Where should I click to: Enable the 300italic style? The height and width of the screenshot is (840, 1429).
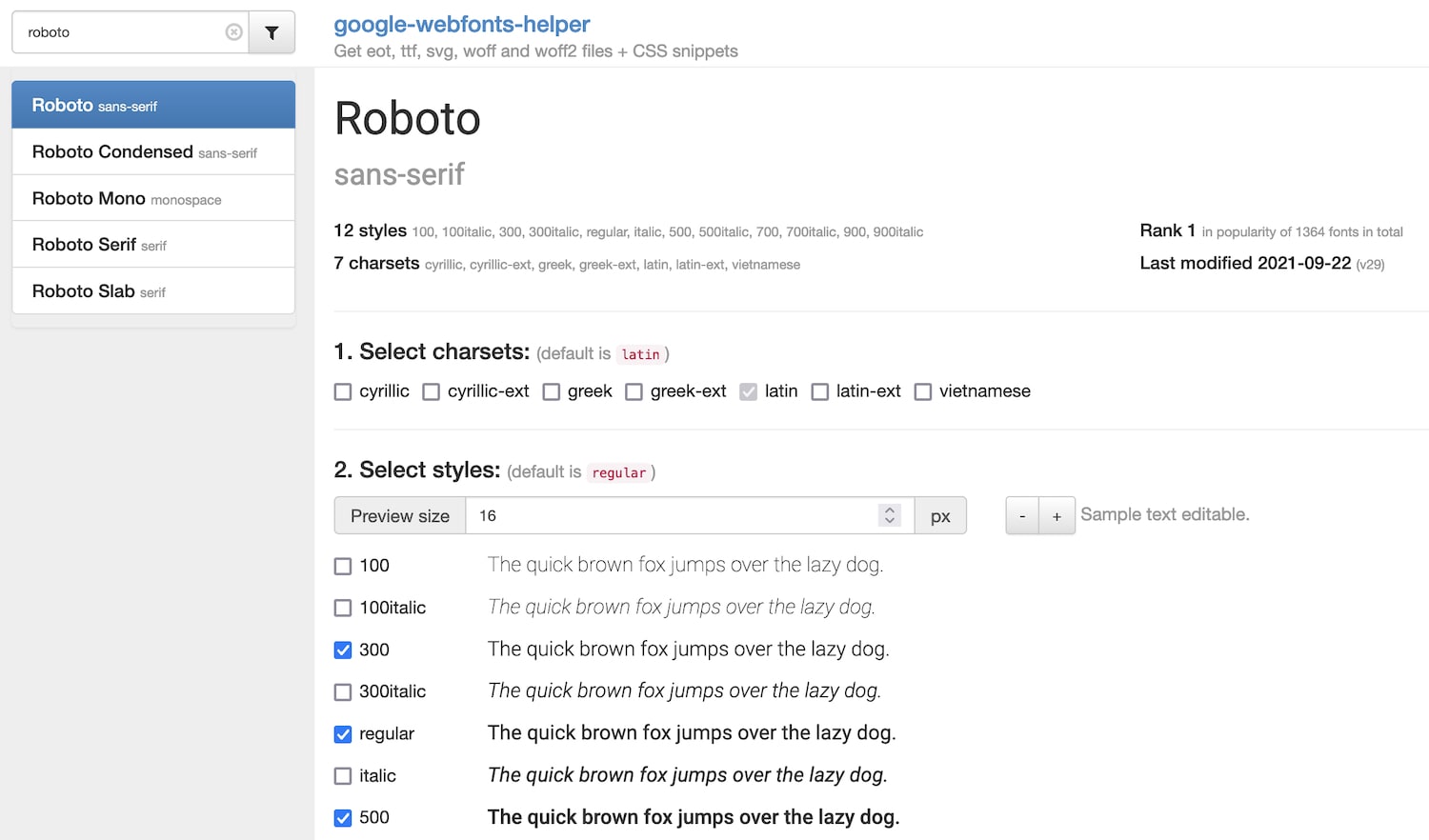point(342,691)
